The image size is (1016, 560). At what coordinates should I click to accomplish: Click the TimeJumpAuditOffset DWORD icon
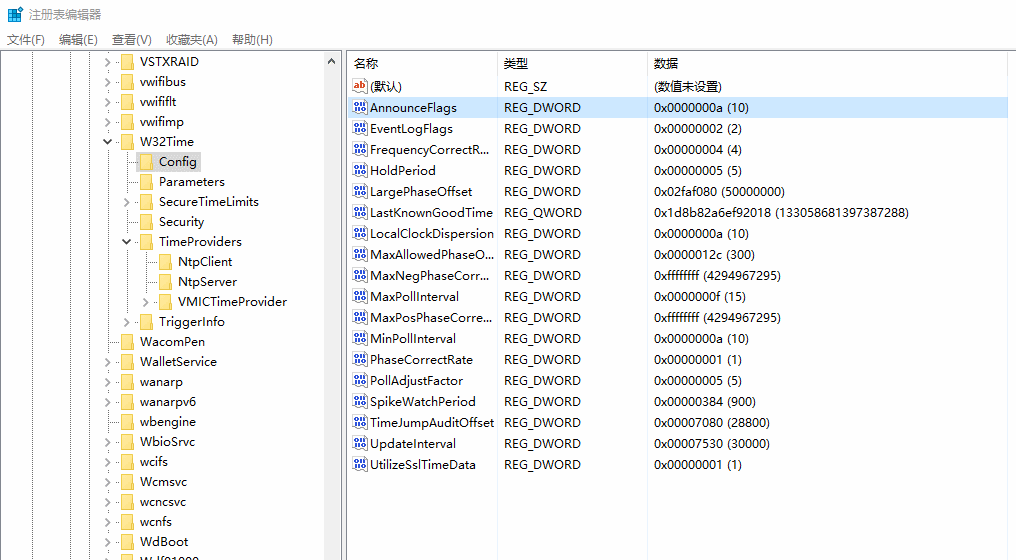coord(360,422)
